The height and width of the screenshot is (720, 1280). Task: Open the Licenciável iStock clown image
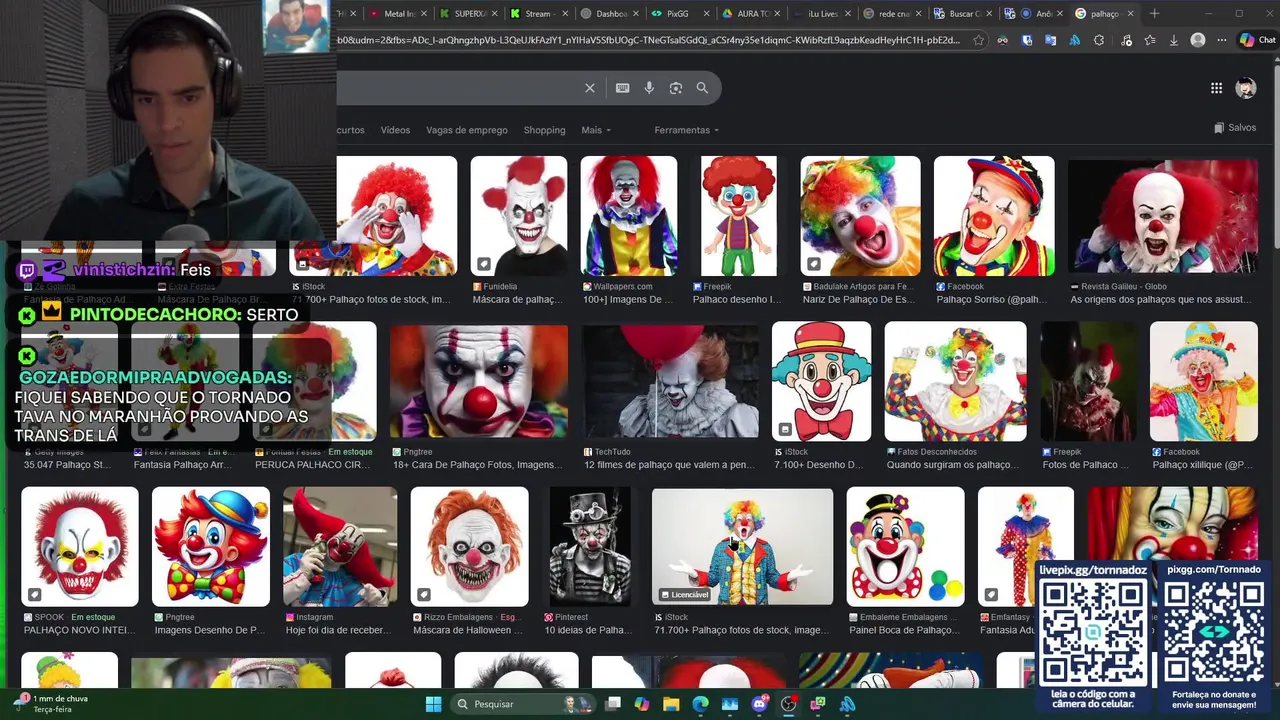point(742,546)
